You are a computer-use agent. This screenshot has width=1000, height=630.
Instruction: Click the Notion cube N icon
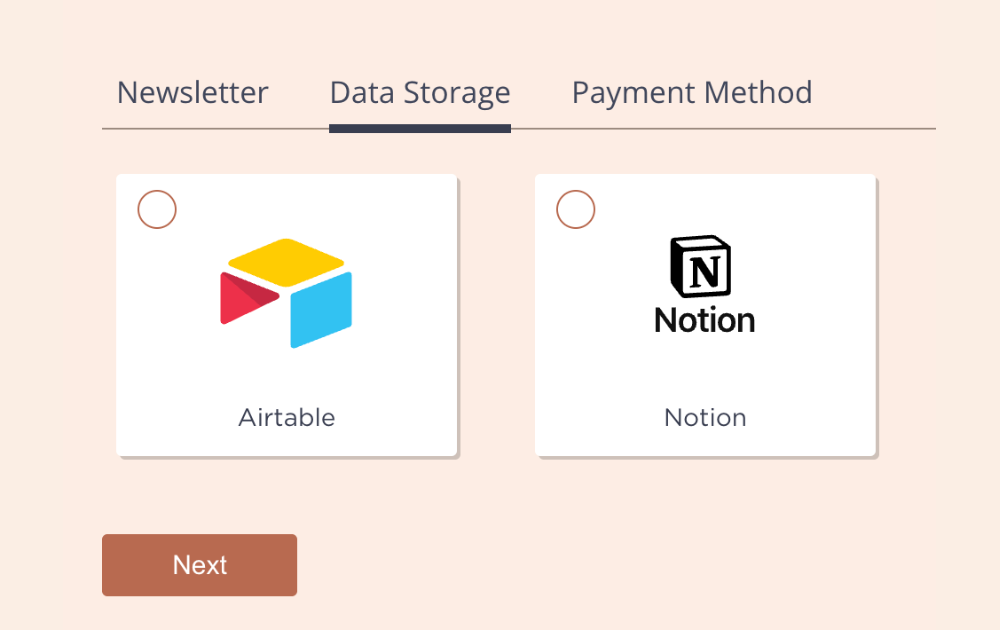700,267
